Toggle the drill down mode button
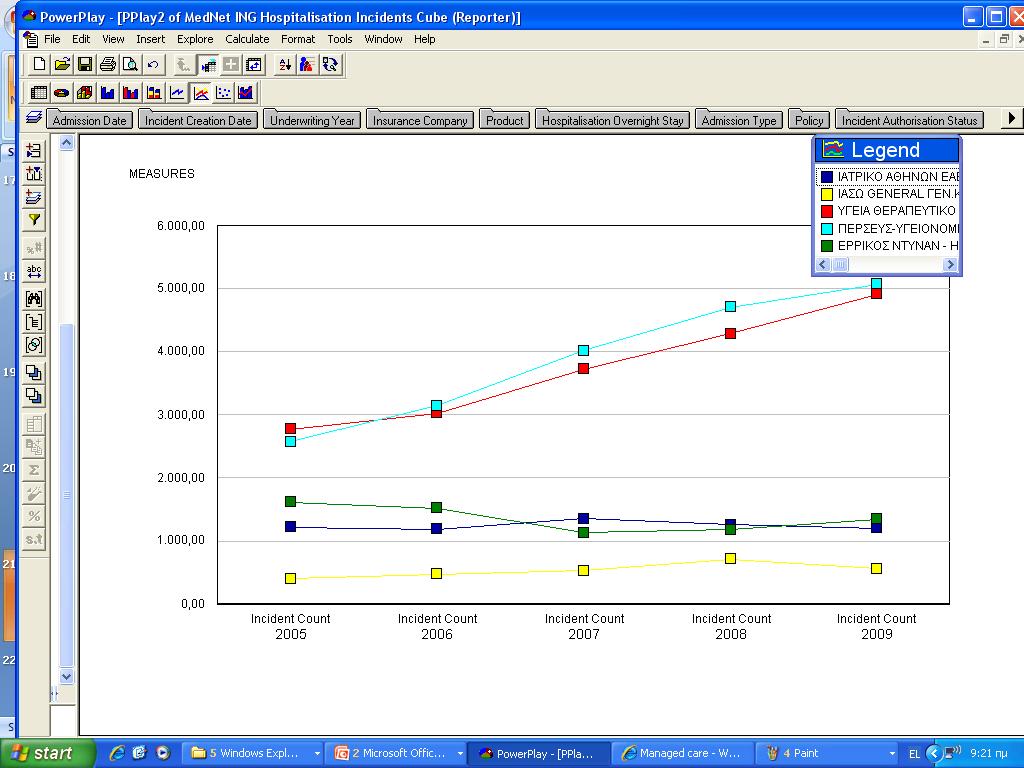The image size is (1024, 768). point(208,64)
